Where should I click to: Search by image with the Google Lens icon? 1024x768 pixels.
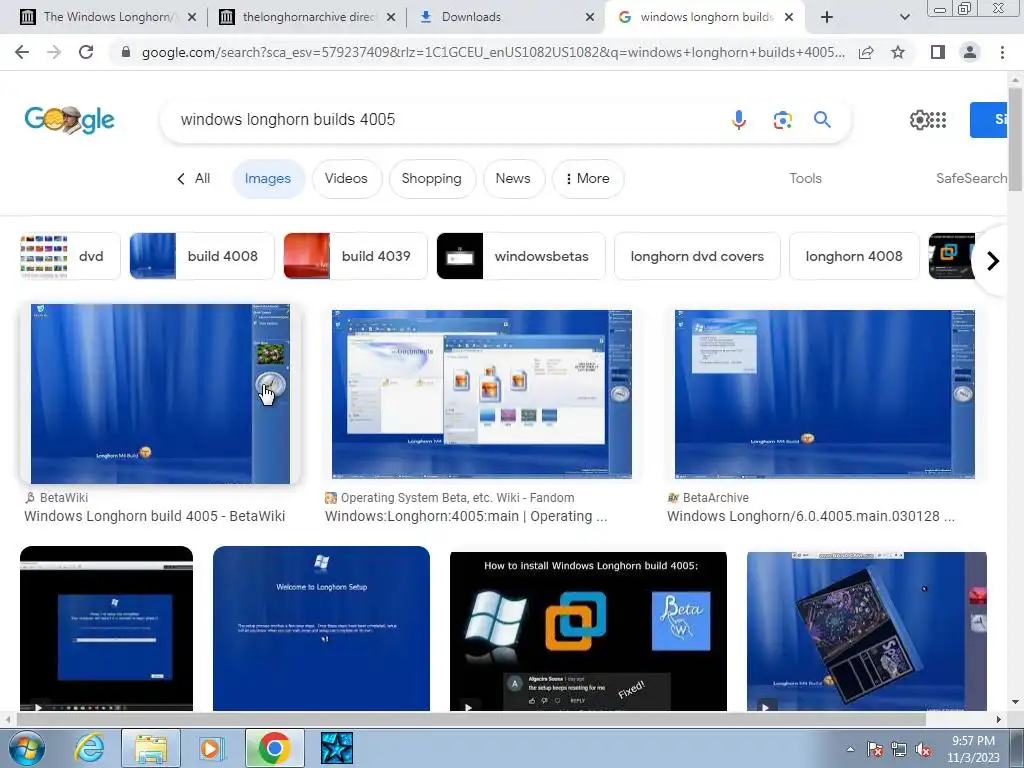coord(782,120)
